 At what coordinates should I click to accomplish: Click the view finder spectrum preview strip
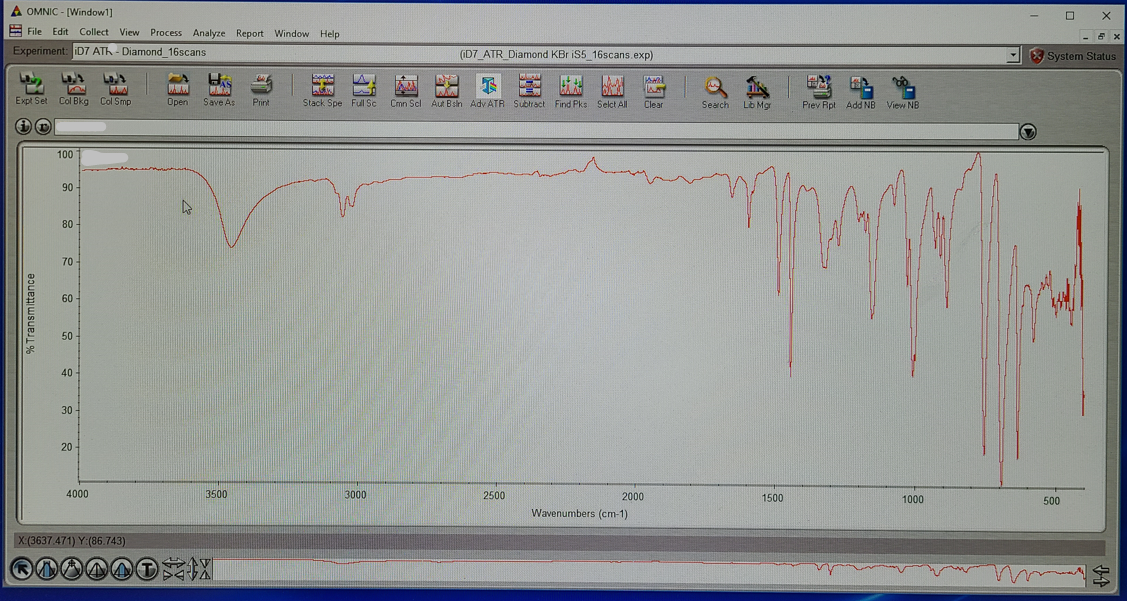(x=650, y=570)
